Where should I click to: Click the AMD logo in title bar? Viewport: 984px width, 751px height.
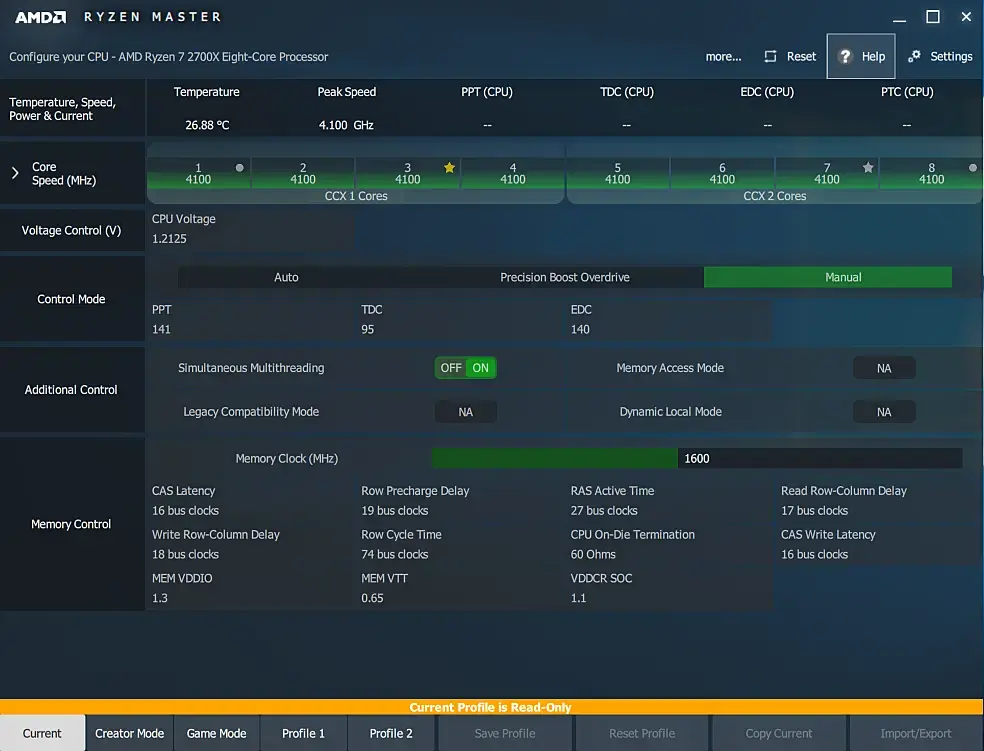point(41,17)
